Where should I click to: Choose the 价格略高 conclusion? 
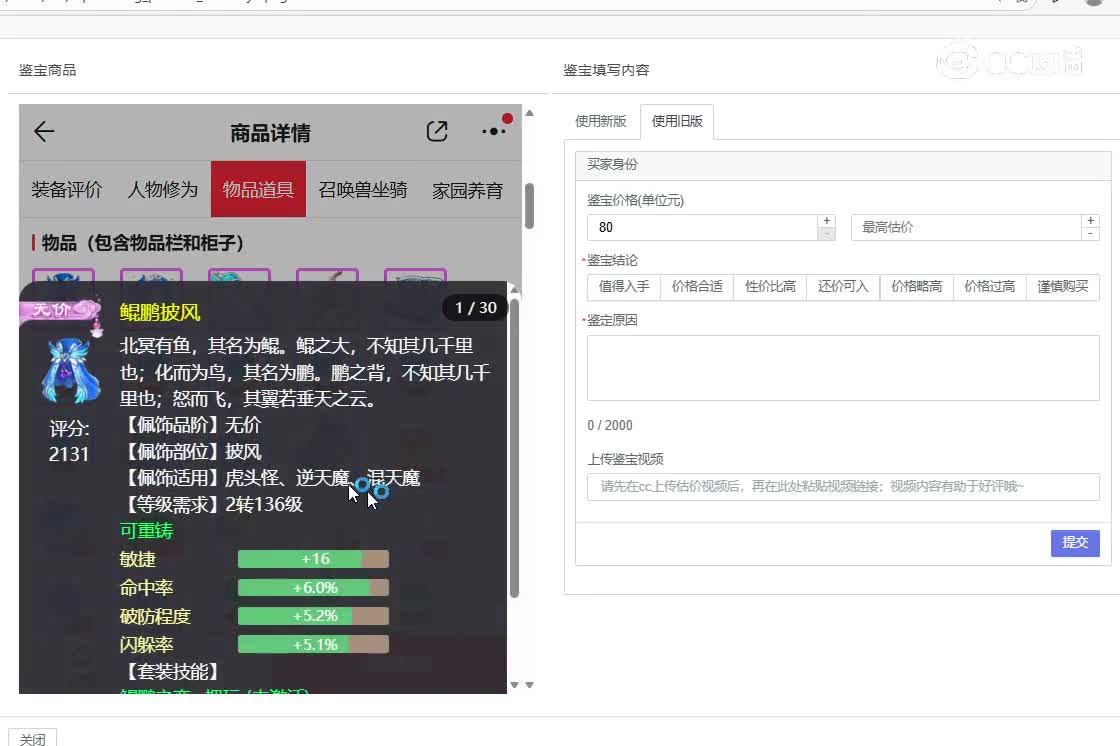coord(916,287)
